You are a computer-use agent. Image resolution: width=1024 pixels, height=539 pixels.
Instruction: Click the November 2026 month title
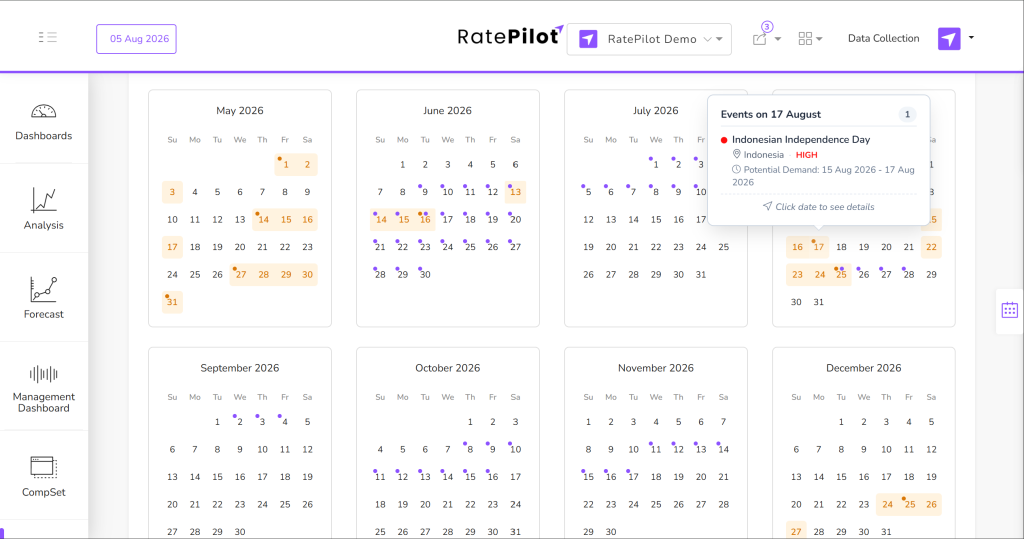click(656, 368)
